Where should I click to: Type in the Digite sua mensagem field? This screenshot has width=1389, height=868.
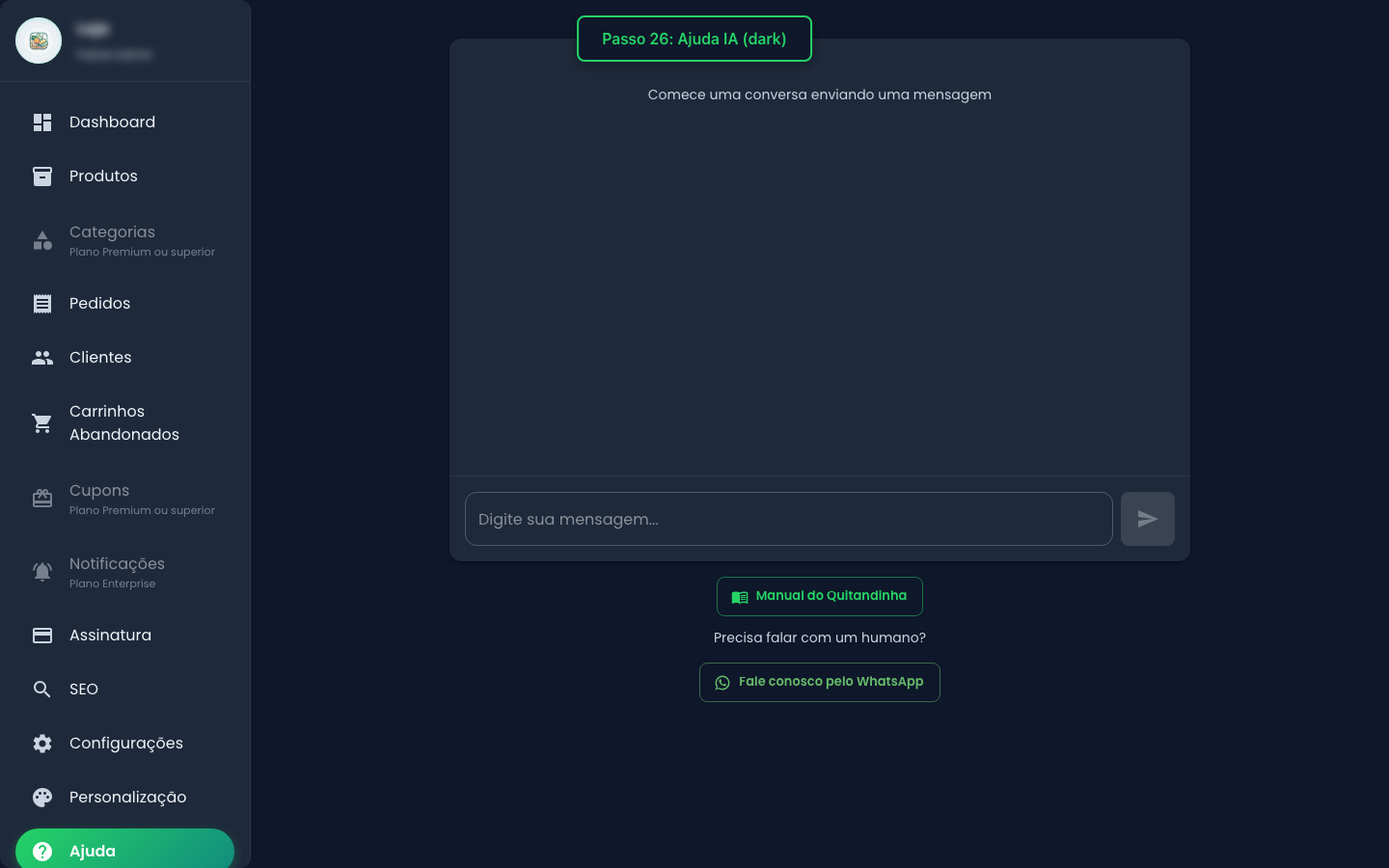[x=788, y=519]
